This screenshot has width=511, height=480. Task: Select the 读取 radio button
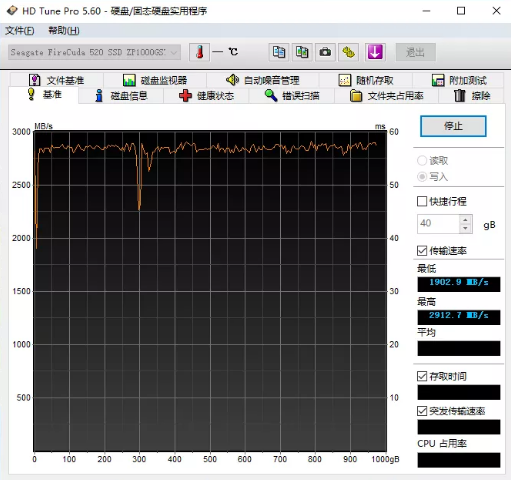[x=422, y=161]
